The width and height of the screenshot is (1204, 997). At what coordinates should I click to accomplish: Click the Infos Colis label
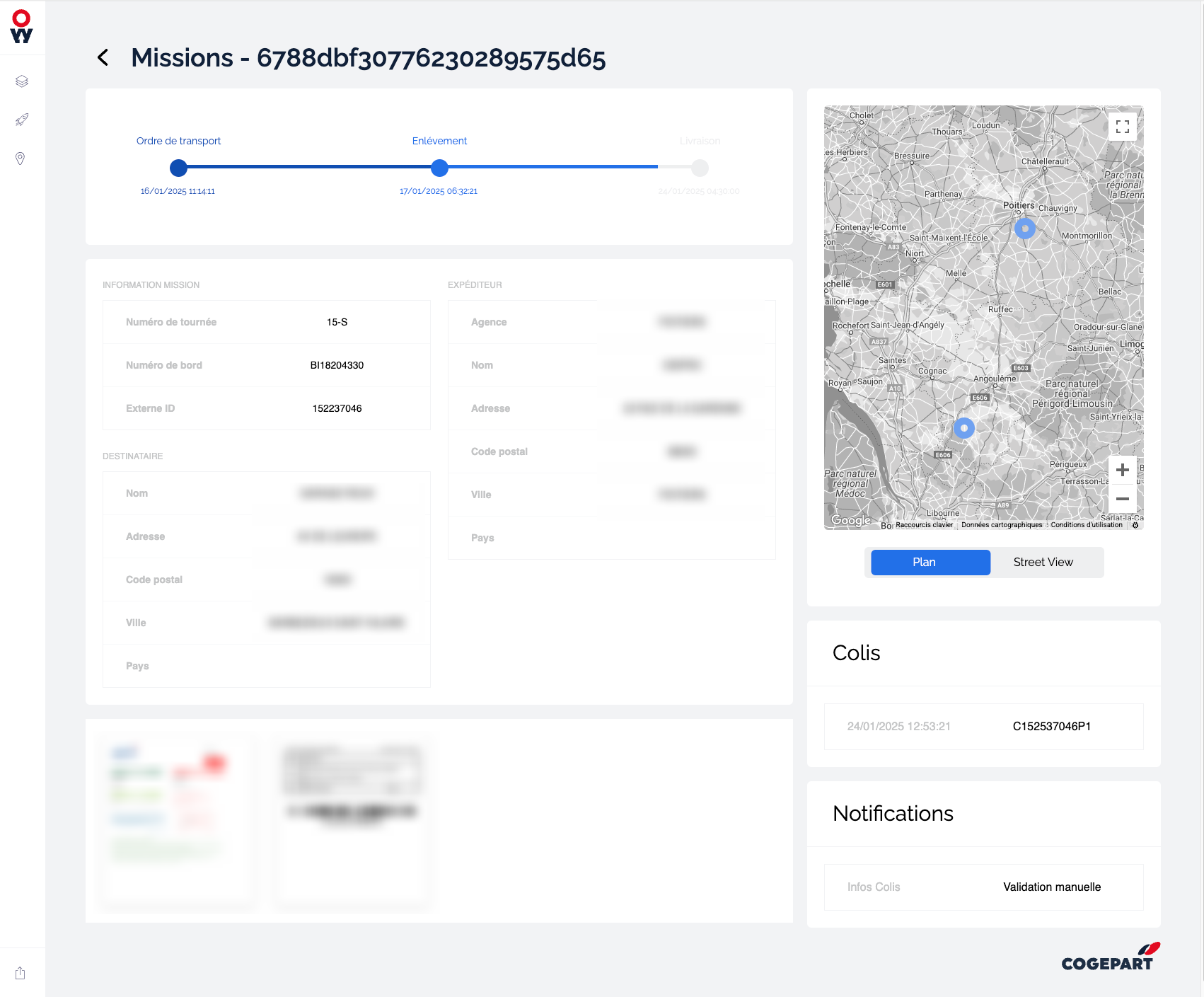click(874, 887)
